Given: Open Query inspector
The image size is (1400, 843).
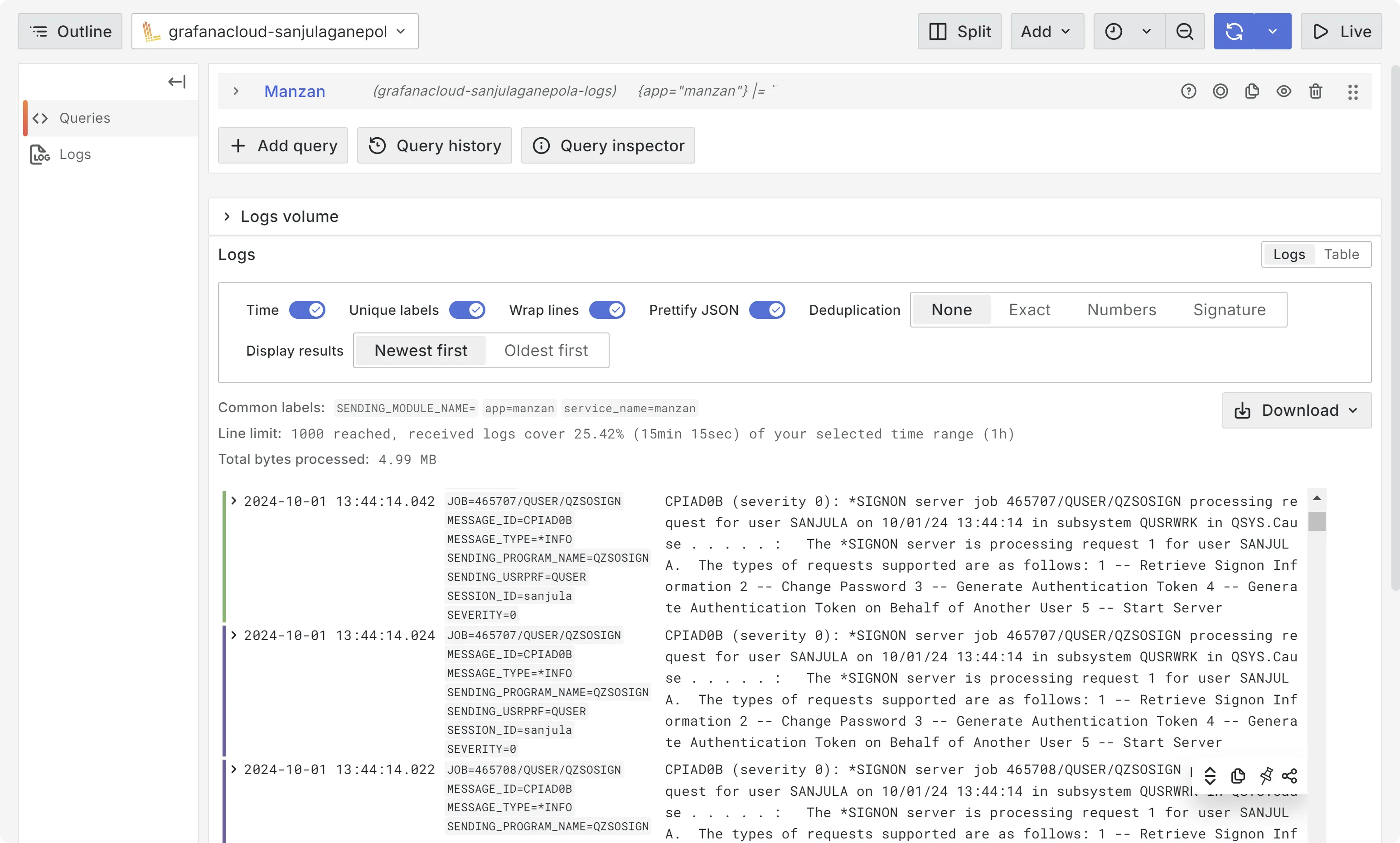Looking at the screenshot, I should (608, 145).
